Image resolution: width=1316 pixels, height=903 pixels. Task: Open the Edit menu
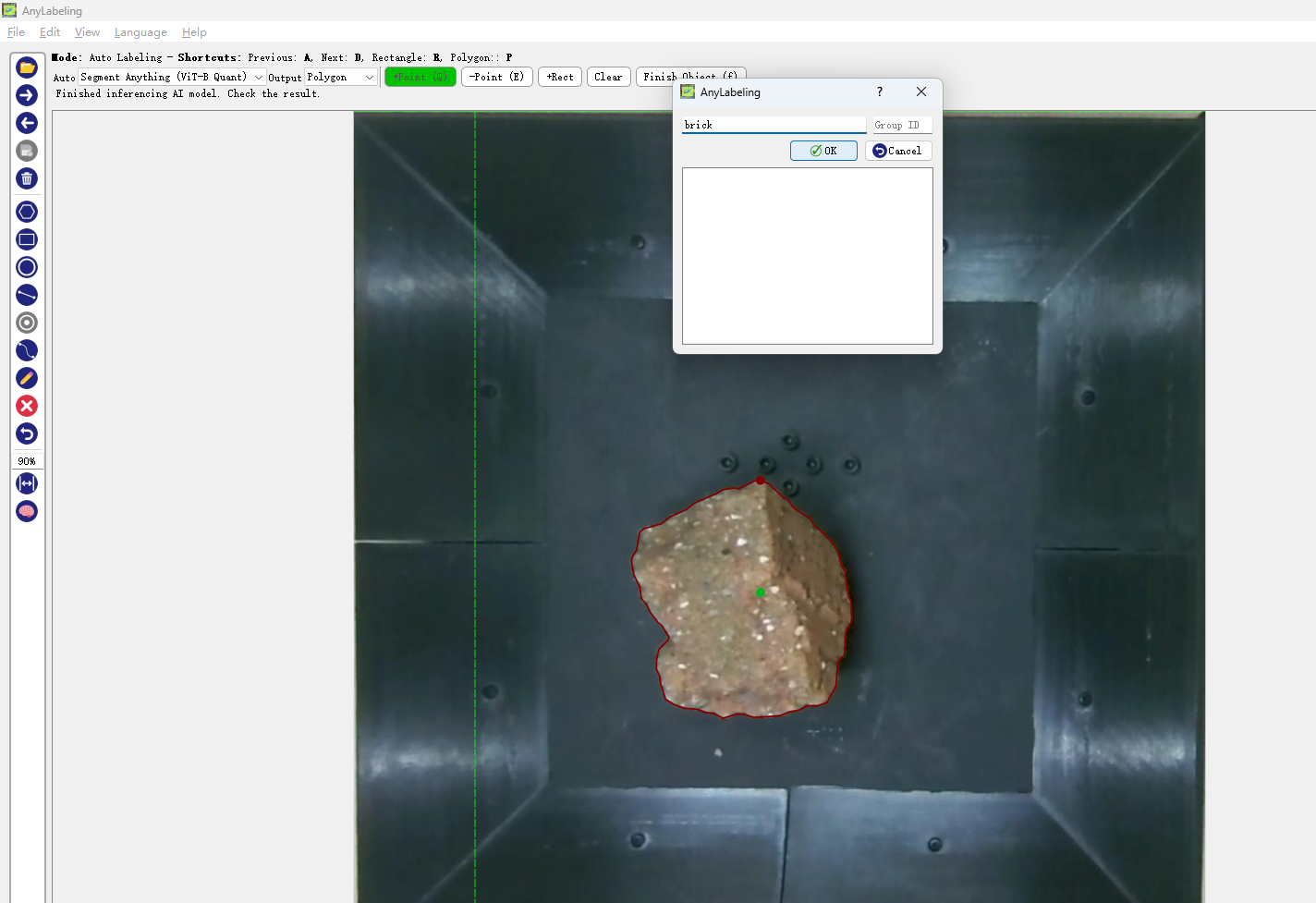pyautogui.click(x=50, y=32)
